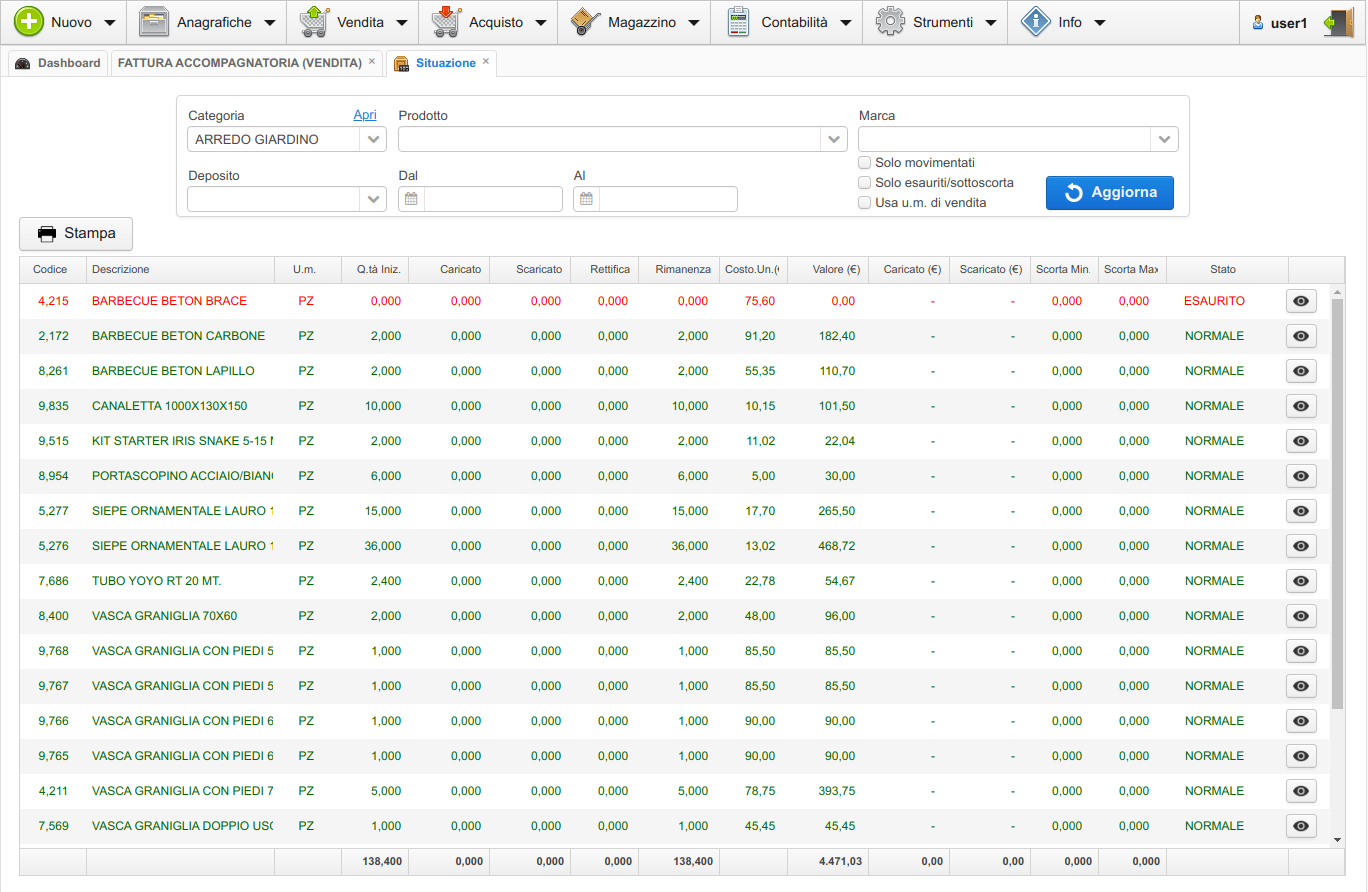View details of product code 5,276

tap(1301, 546)
